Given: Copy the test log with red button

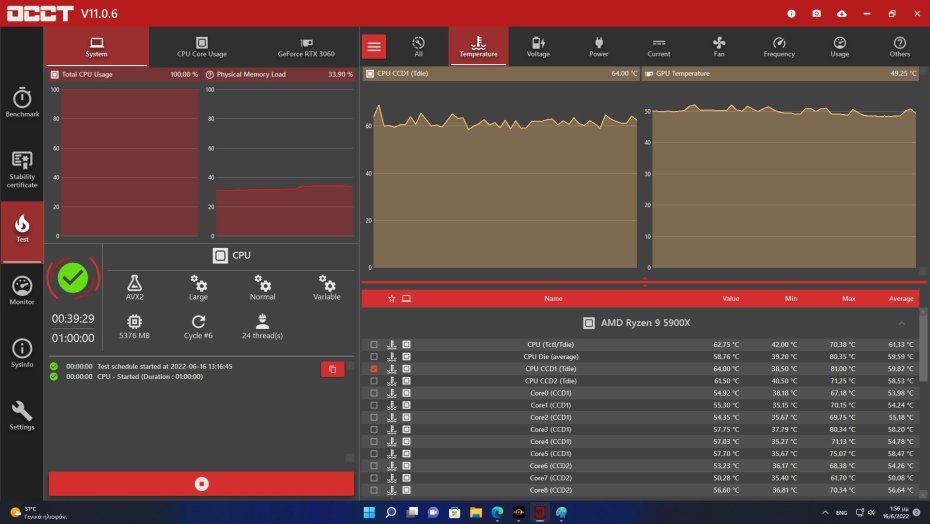Looking at the screenshot, I should coord(332,369).
